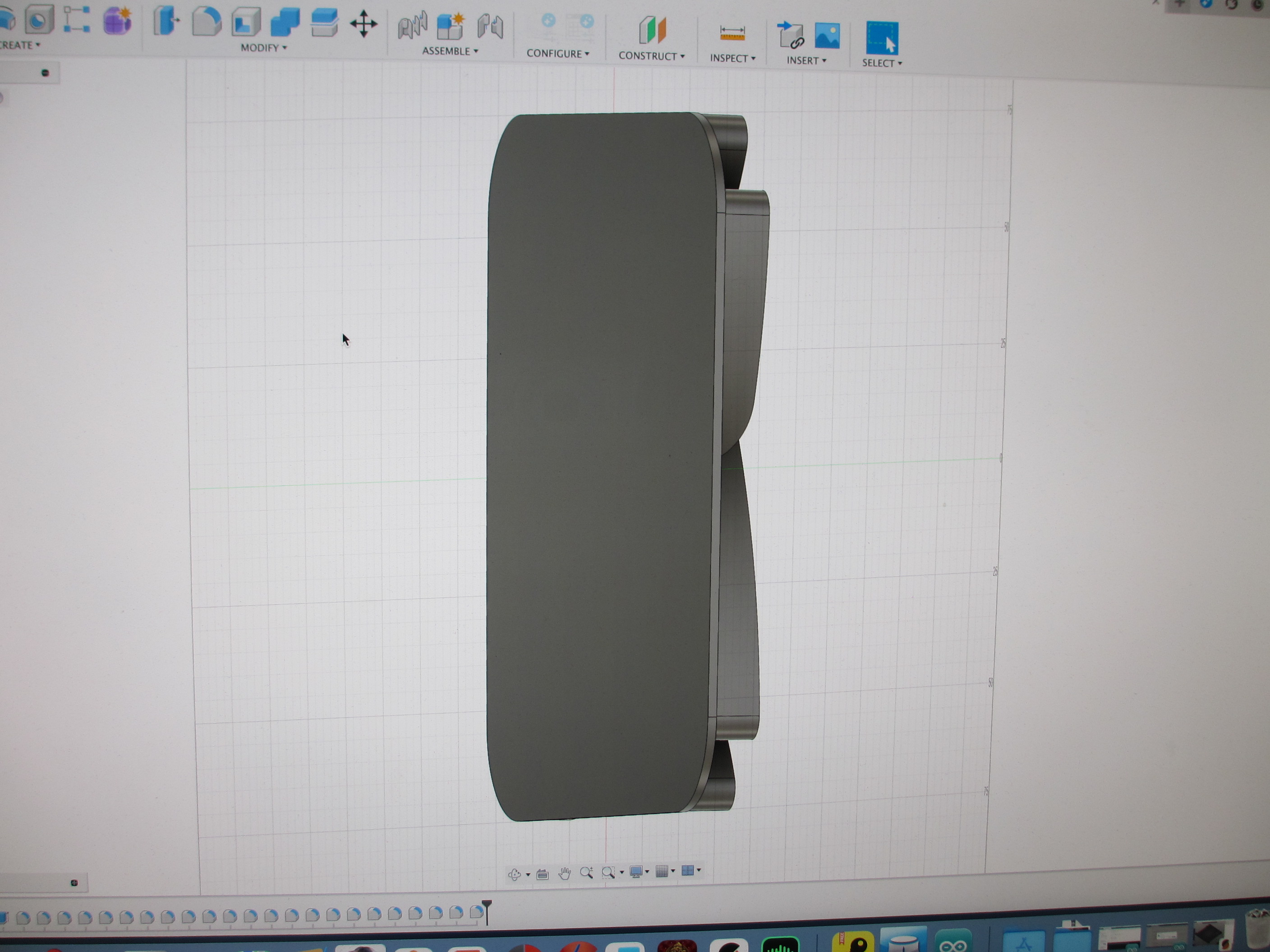Select the Press Pull tool

166,22
